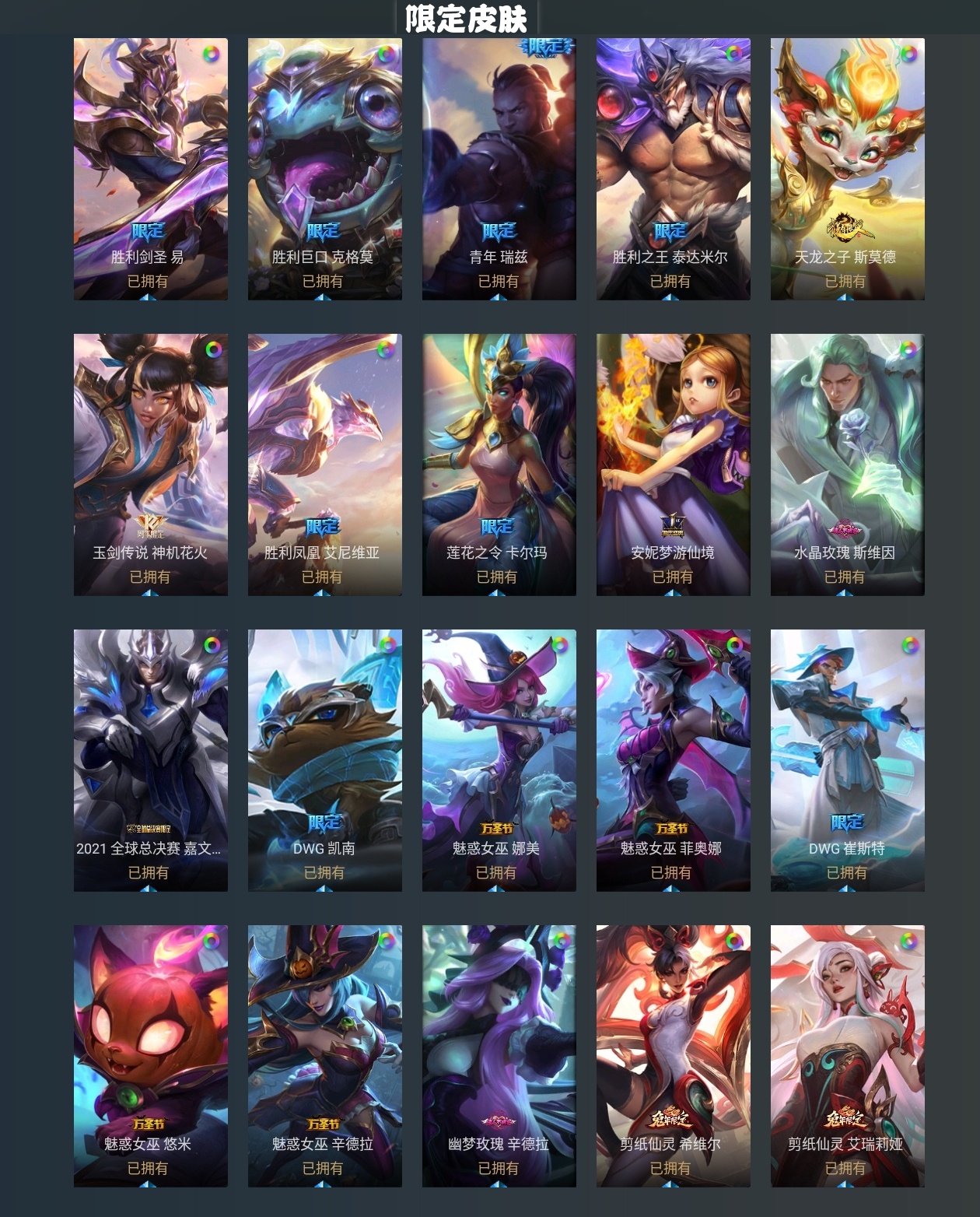This screenshot has width=980, height=1217.
Task: Click the rose emblem on 水晶玫瑰 斯维因 card
Action: [846, 531]
